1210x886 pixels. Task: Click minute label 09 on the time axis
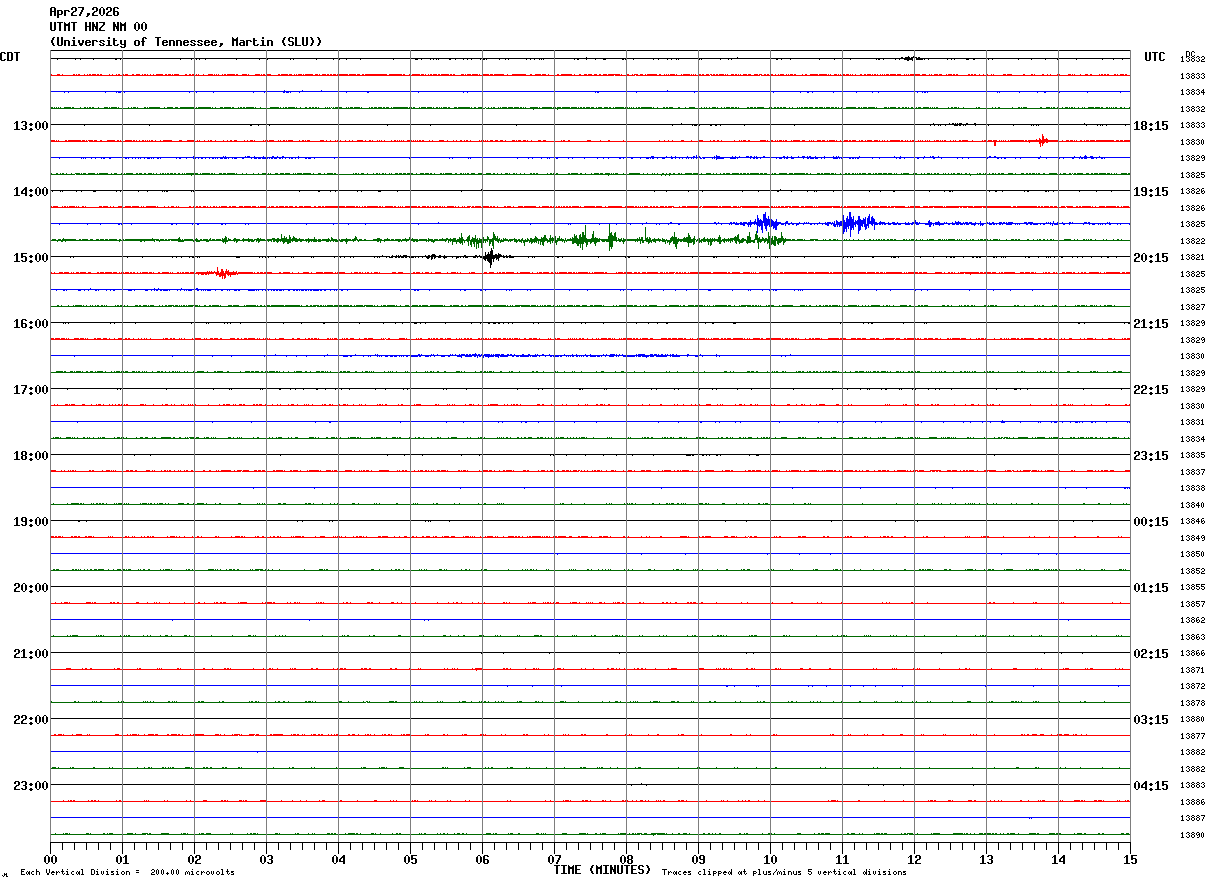(698, 859)
